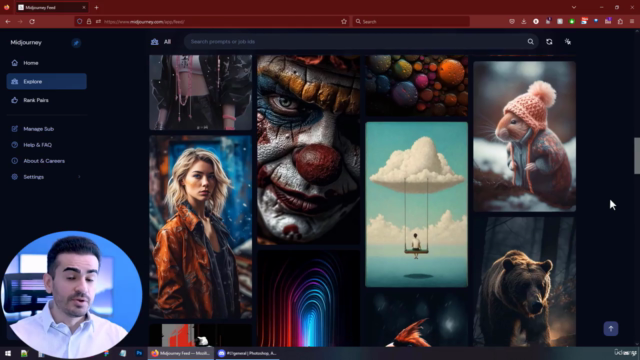This screenshot has width=640, height=360.
Task: Click the scroll-to-top arrow button
Action: tap(611, 329)
